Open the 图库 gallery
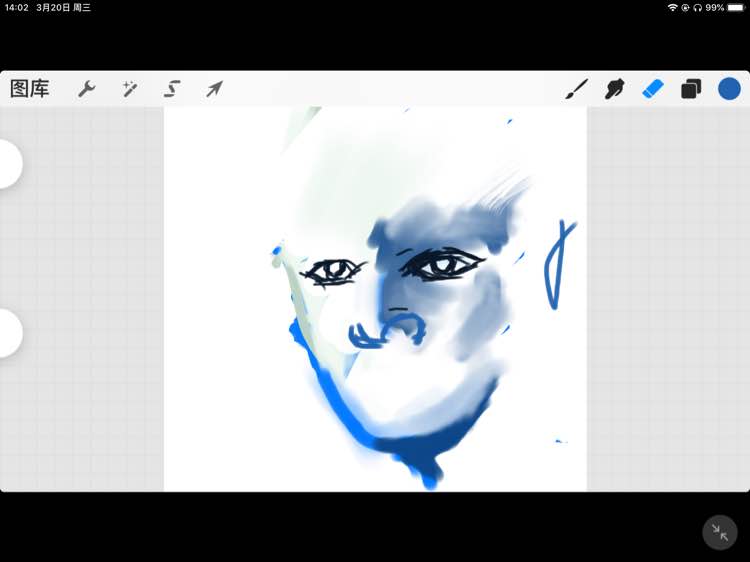This screenshot has height=562, width=750. pos(30,89)
